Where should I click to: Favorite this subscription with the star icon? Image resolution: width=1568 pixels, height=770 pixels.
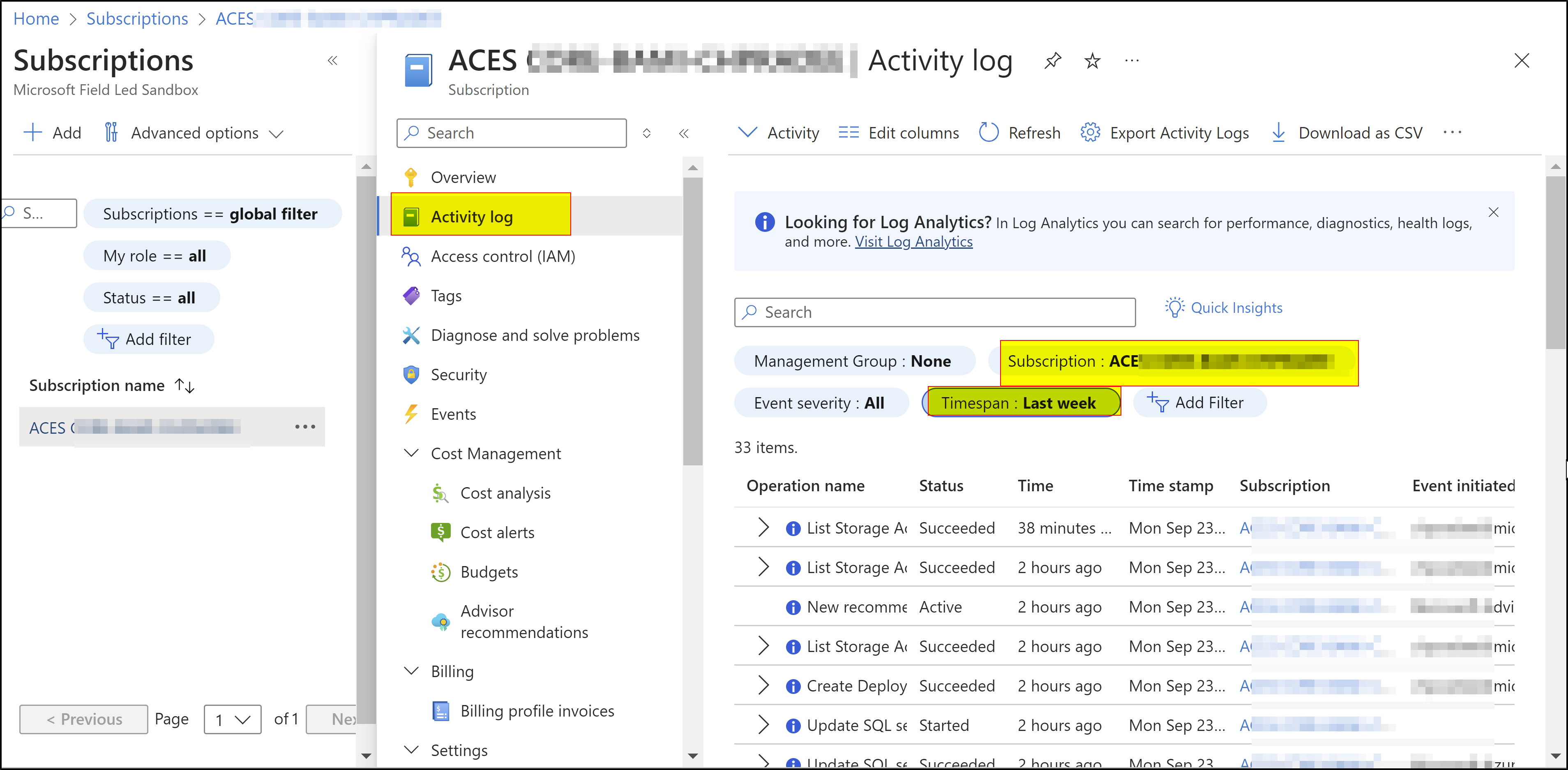pos(1093,60)
